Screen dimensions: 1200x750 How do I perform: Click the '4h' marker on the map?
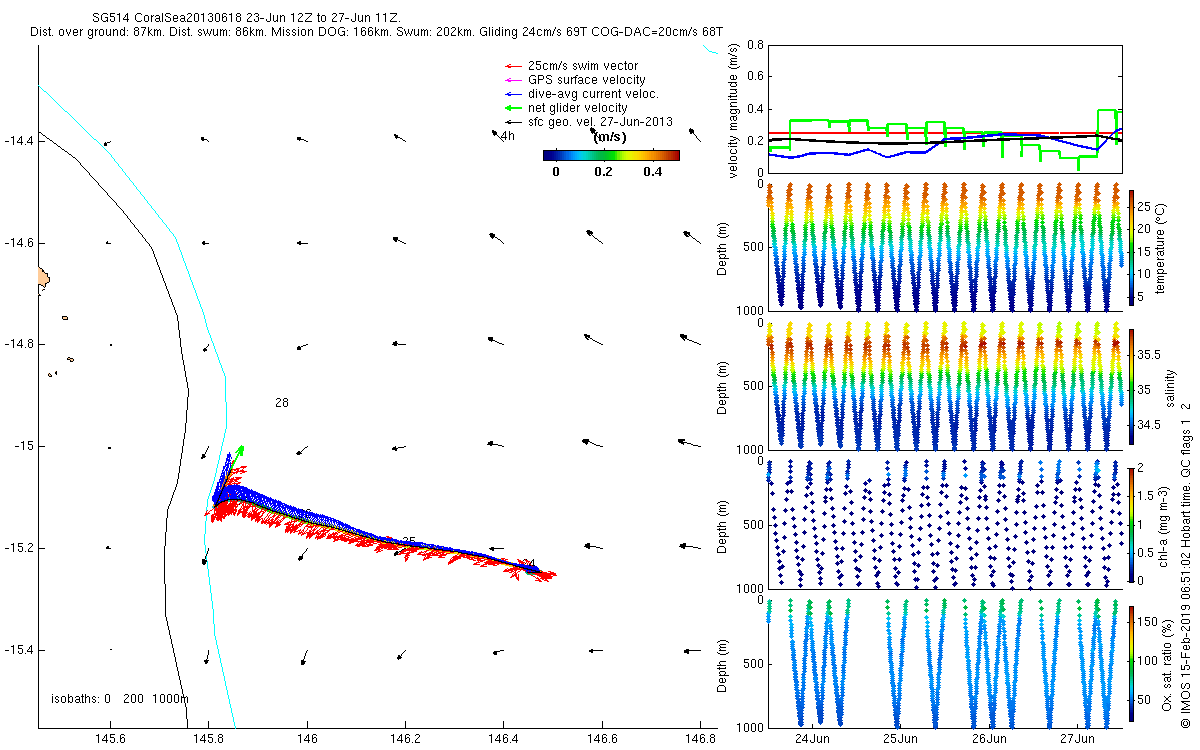pyautogui.click(x=508, y=136)
